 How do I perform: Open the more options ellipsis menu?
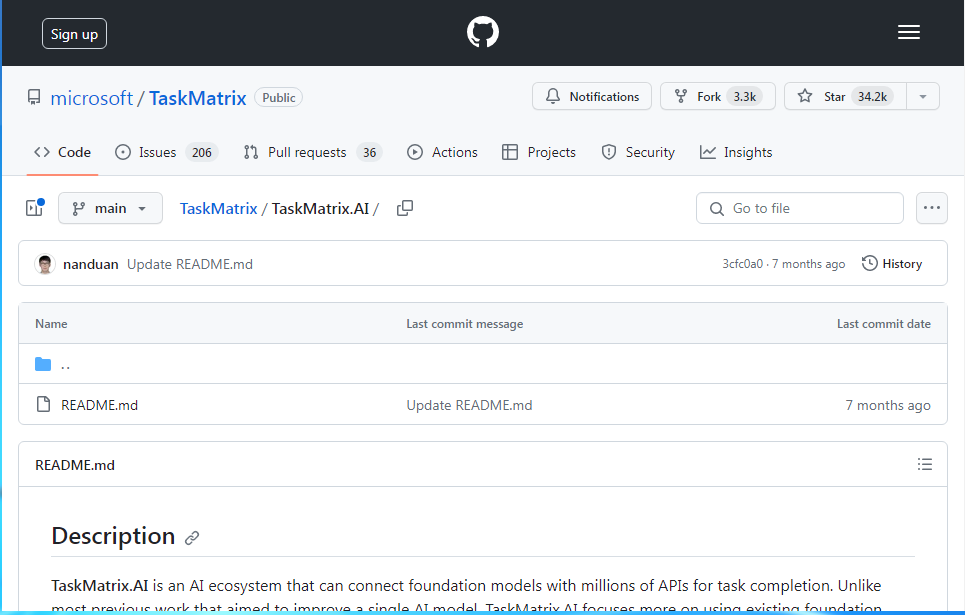[931, 208]
